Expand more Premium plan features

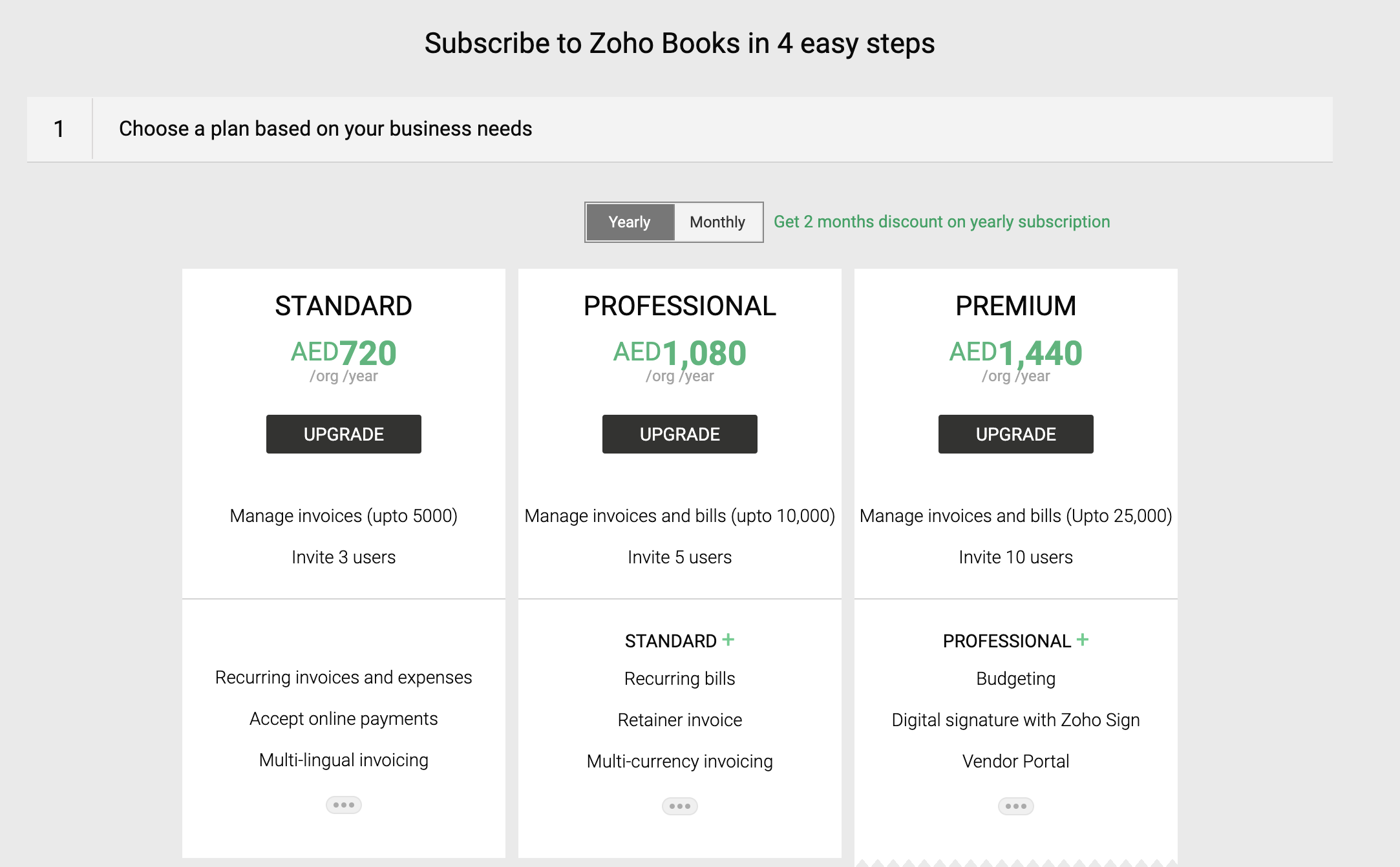[1015, 806]
